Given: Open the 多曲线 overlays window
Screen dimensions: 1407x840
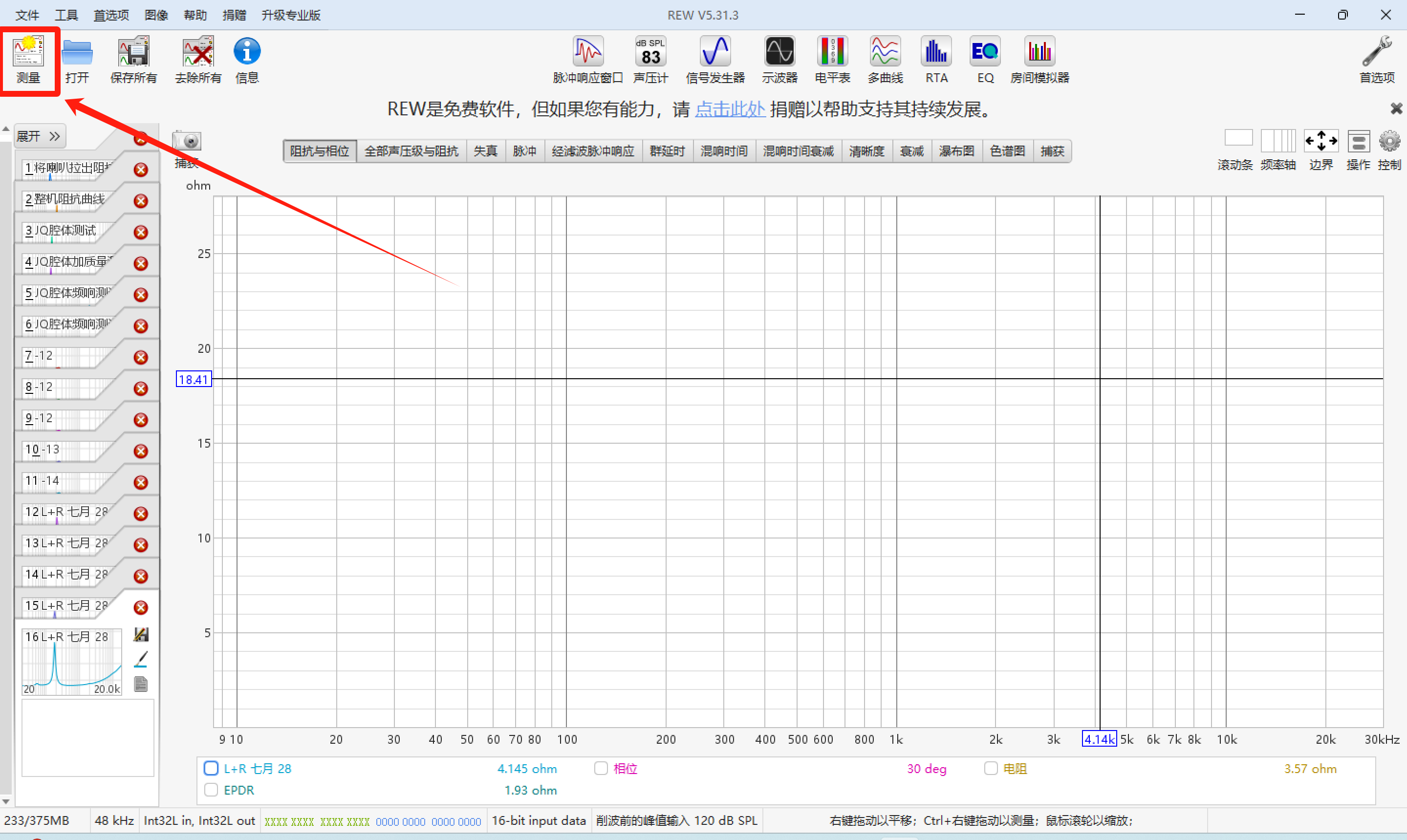Looking at the screenshot, I should (x=885, y=60).
